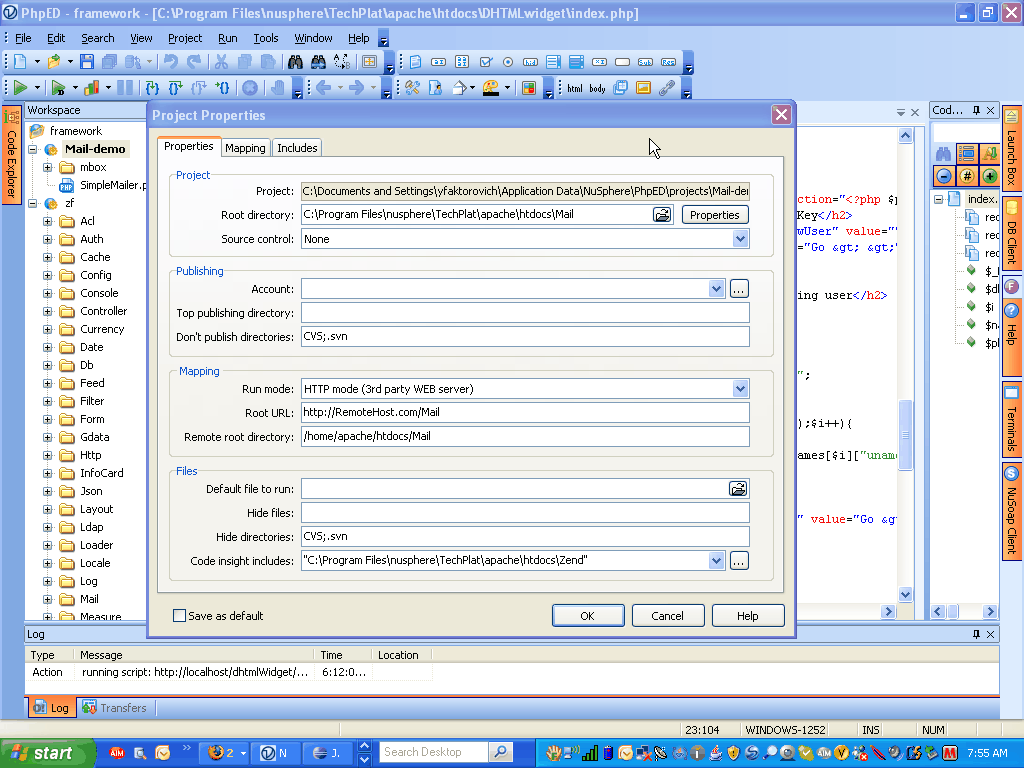Insert image tag toolbar icon
This screenshot has height=768, width=1024.
tap(643, 88)
